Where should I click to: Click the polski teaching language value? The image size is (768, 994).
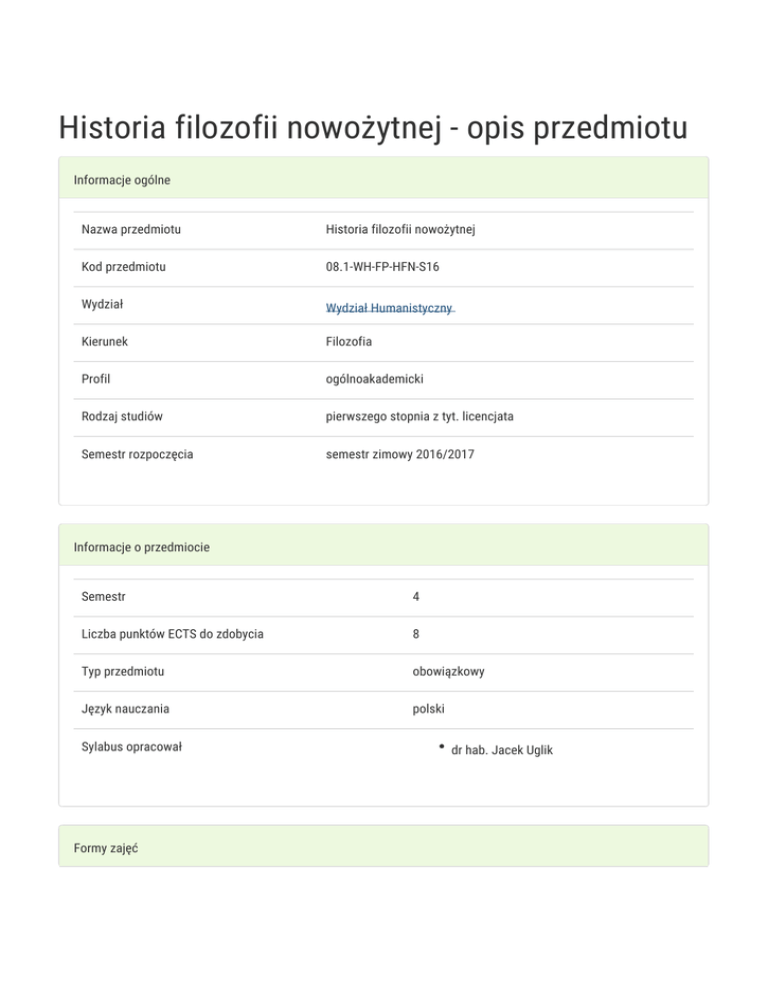pos(428,709)
